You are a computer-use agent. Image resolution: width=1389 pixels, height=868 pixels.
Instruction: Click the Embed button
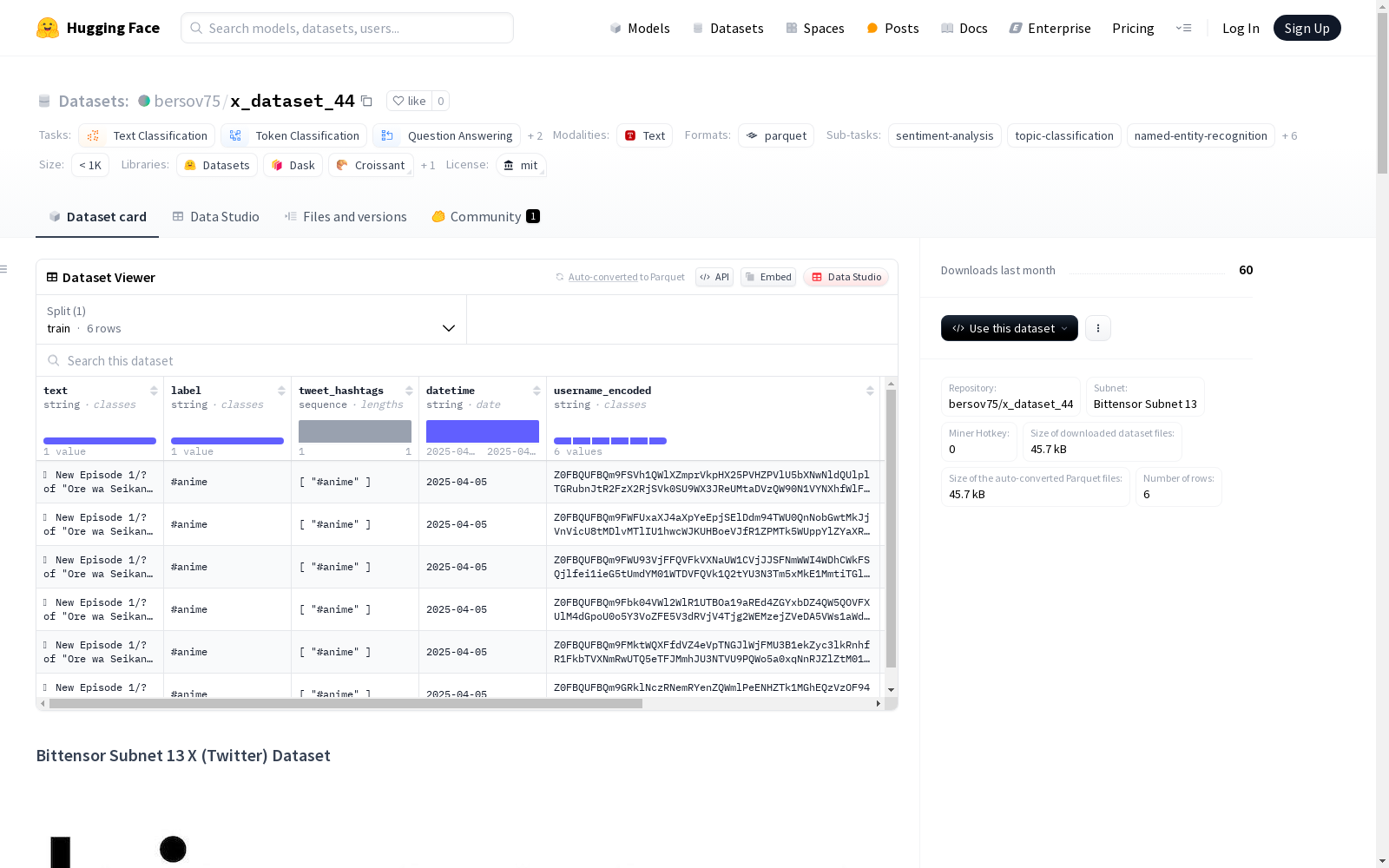(768, 277)
